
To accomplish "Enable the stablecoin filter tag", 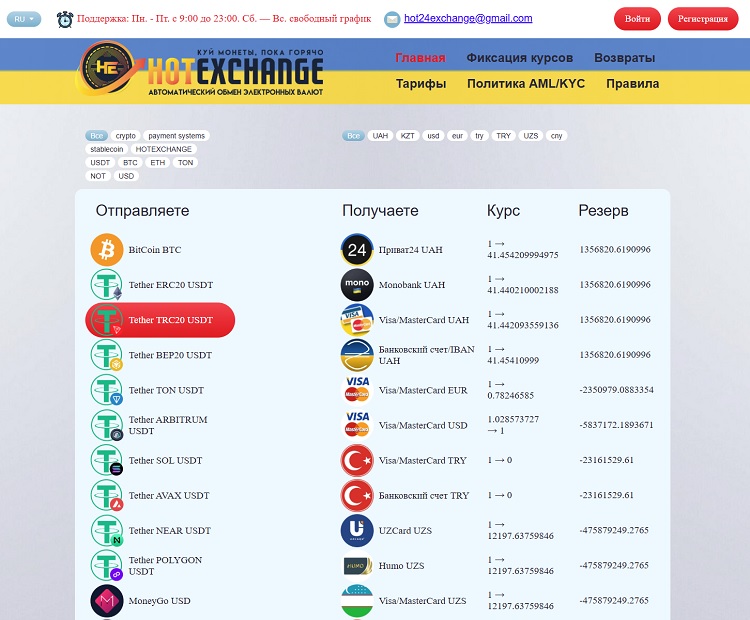I will pos(107,149).
